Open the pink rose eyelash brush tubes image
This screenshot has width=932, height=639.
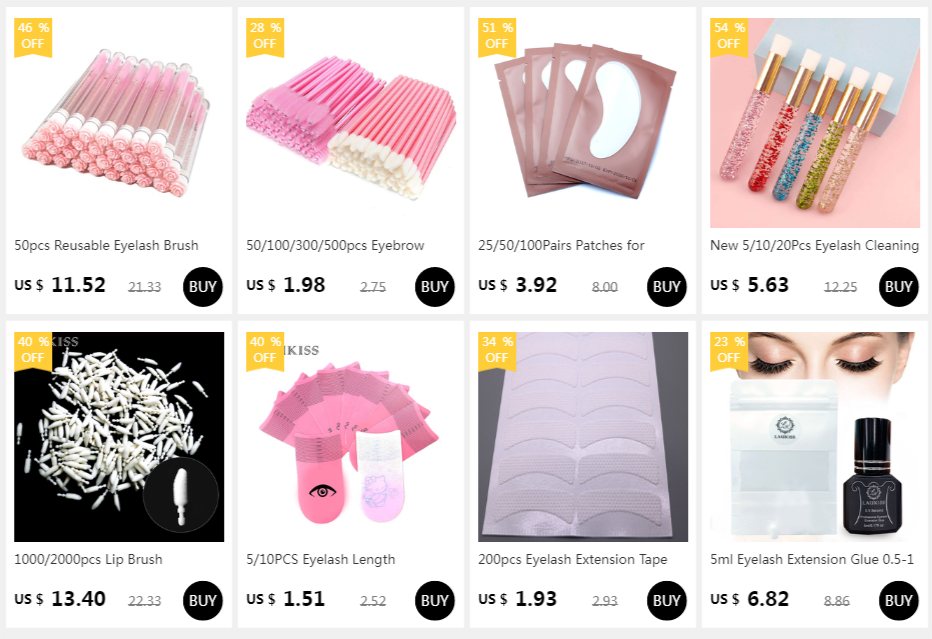pyautogui.click(x=119, y=122)
